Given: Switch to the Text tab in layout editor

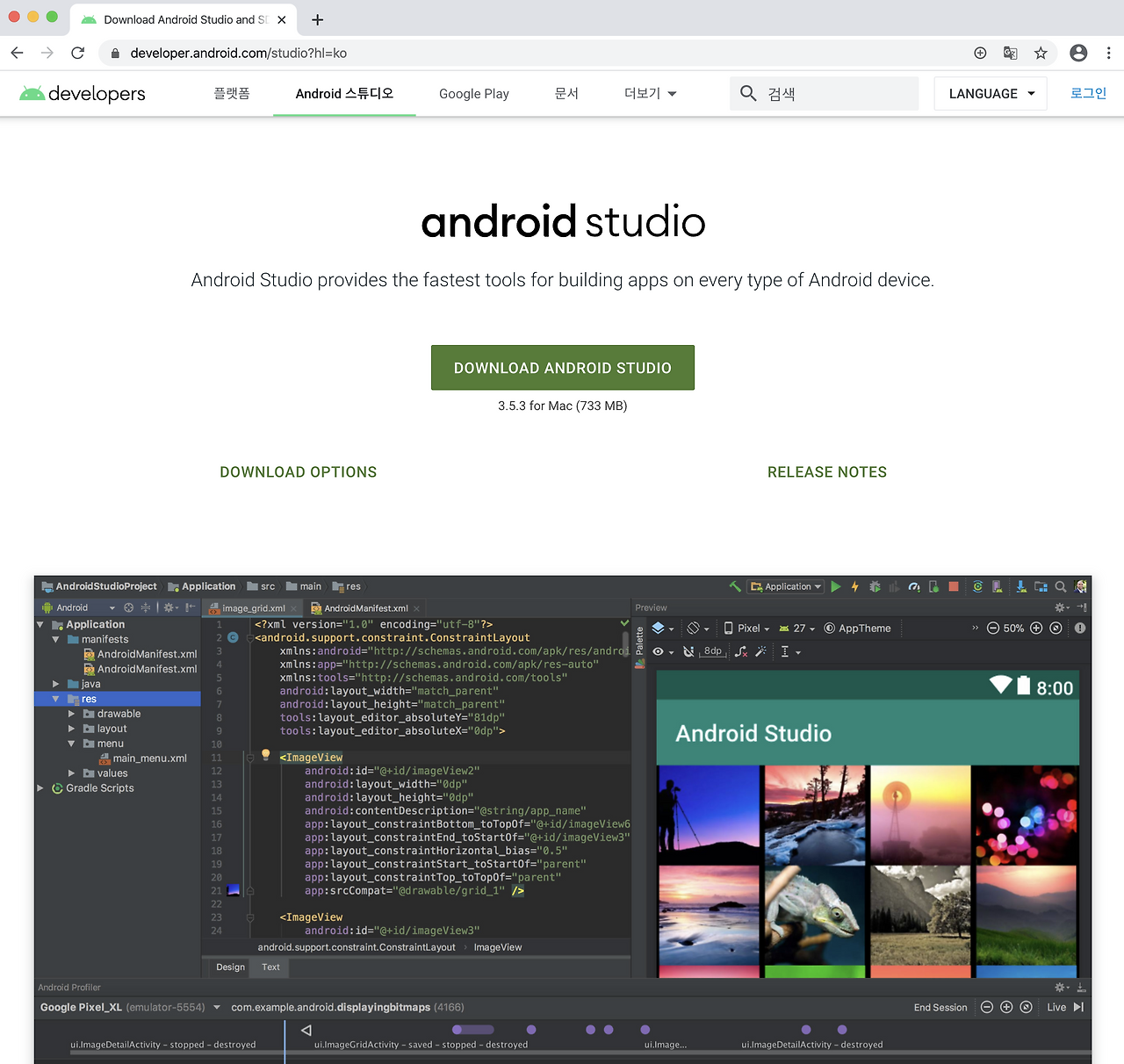Looking at the screenshot, I should click(270, 967).
